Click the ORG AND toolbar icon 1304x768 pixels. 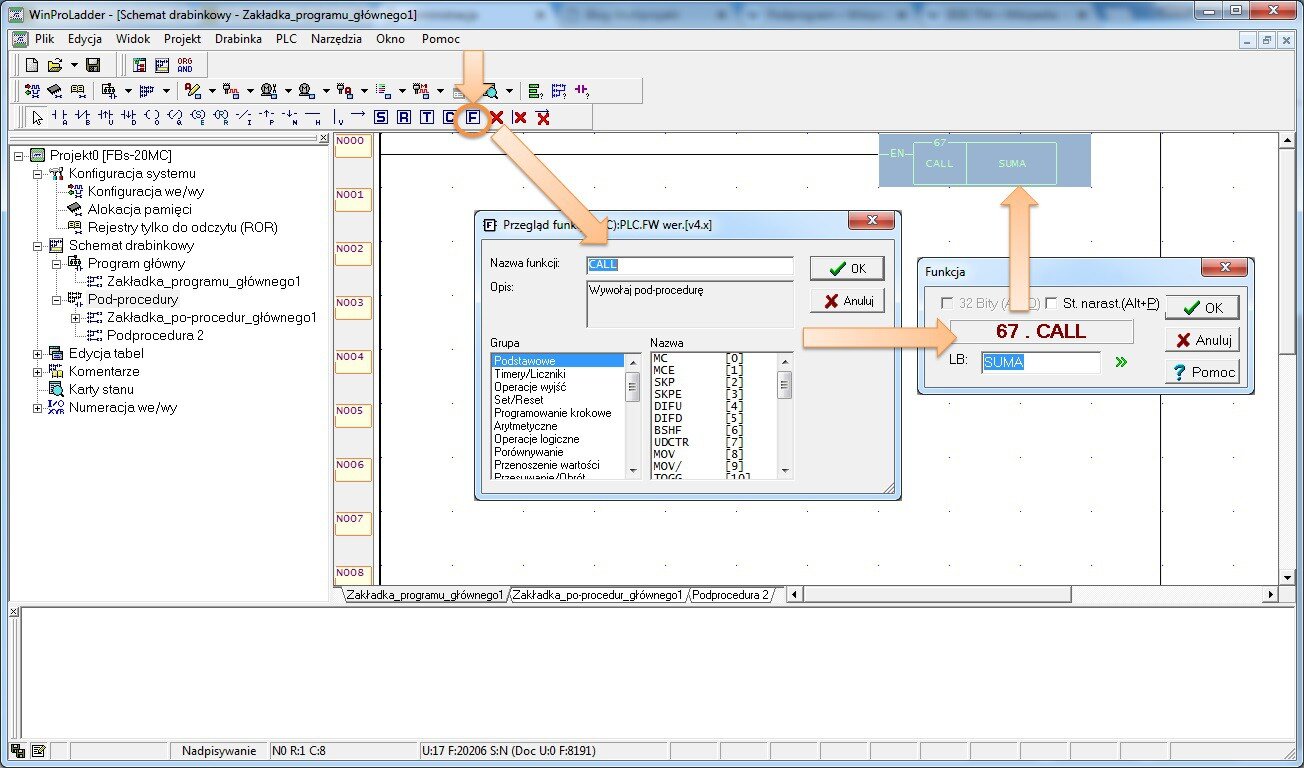click(x=185, y=65)
